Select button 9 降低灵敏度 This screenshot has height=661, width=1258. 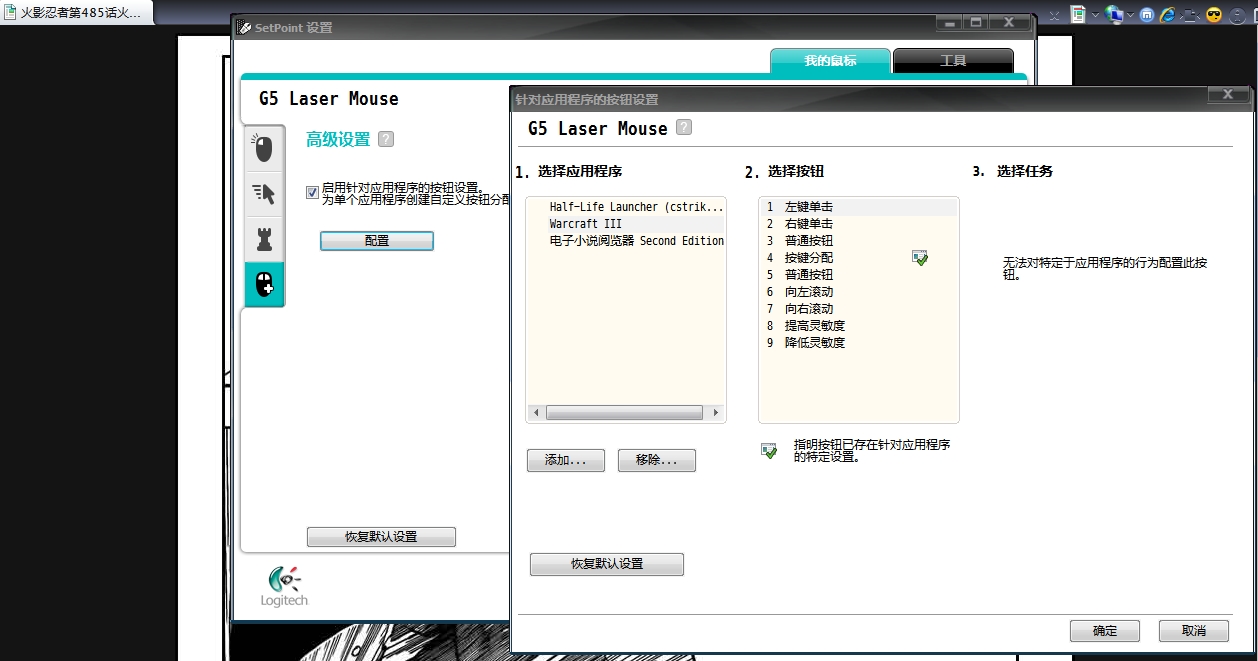click(x=858, y=343)
